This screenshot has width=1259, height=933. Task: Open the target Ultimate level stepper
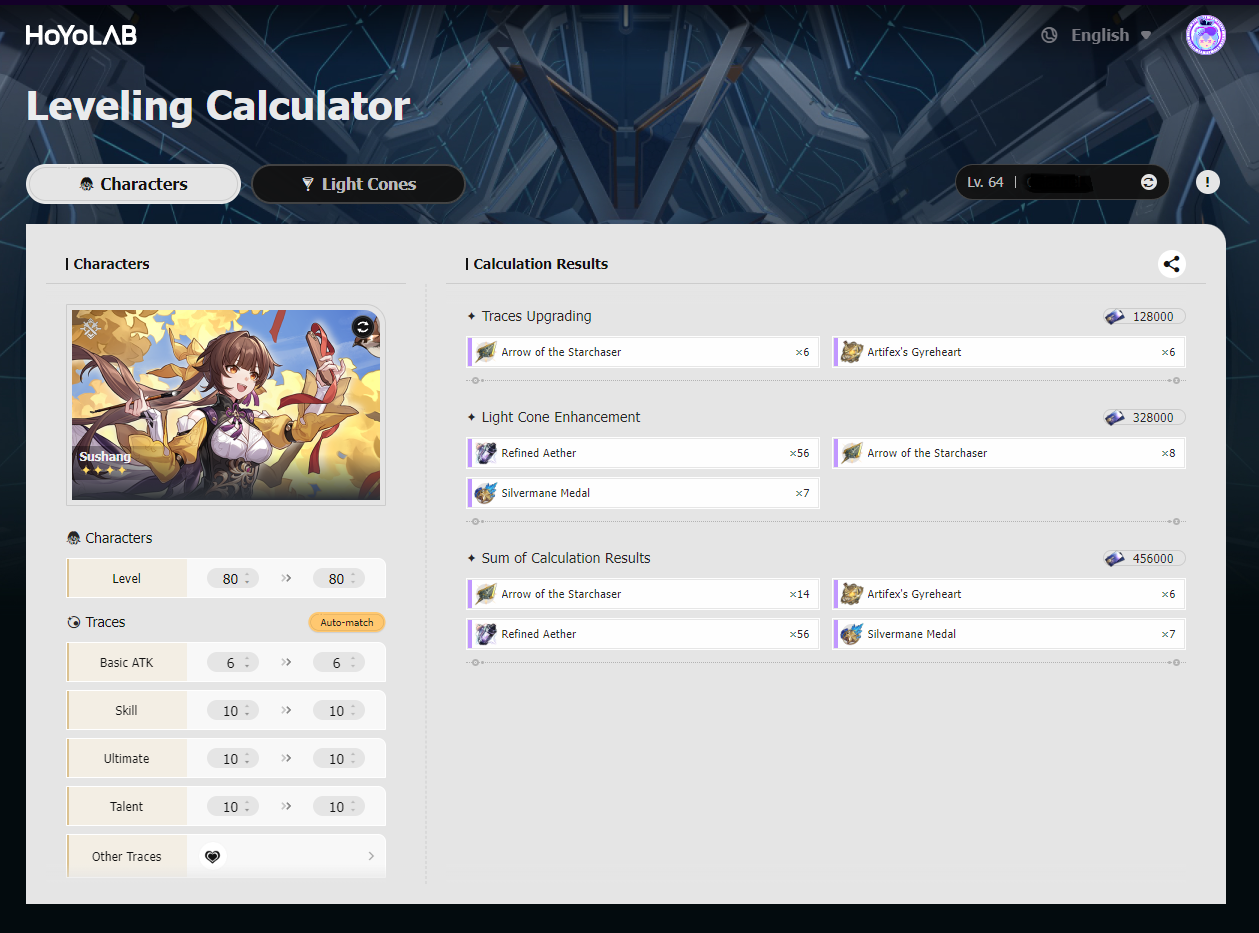pos(339,759)
